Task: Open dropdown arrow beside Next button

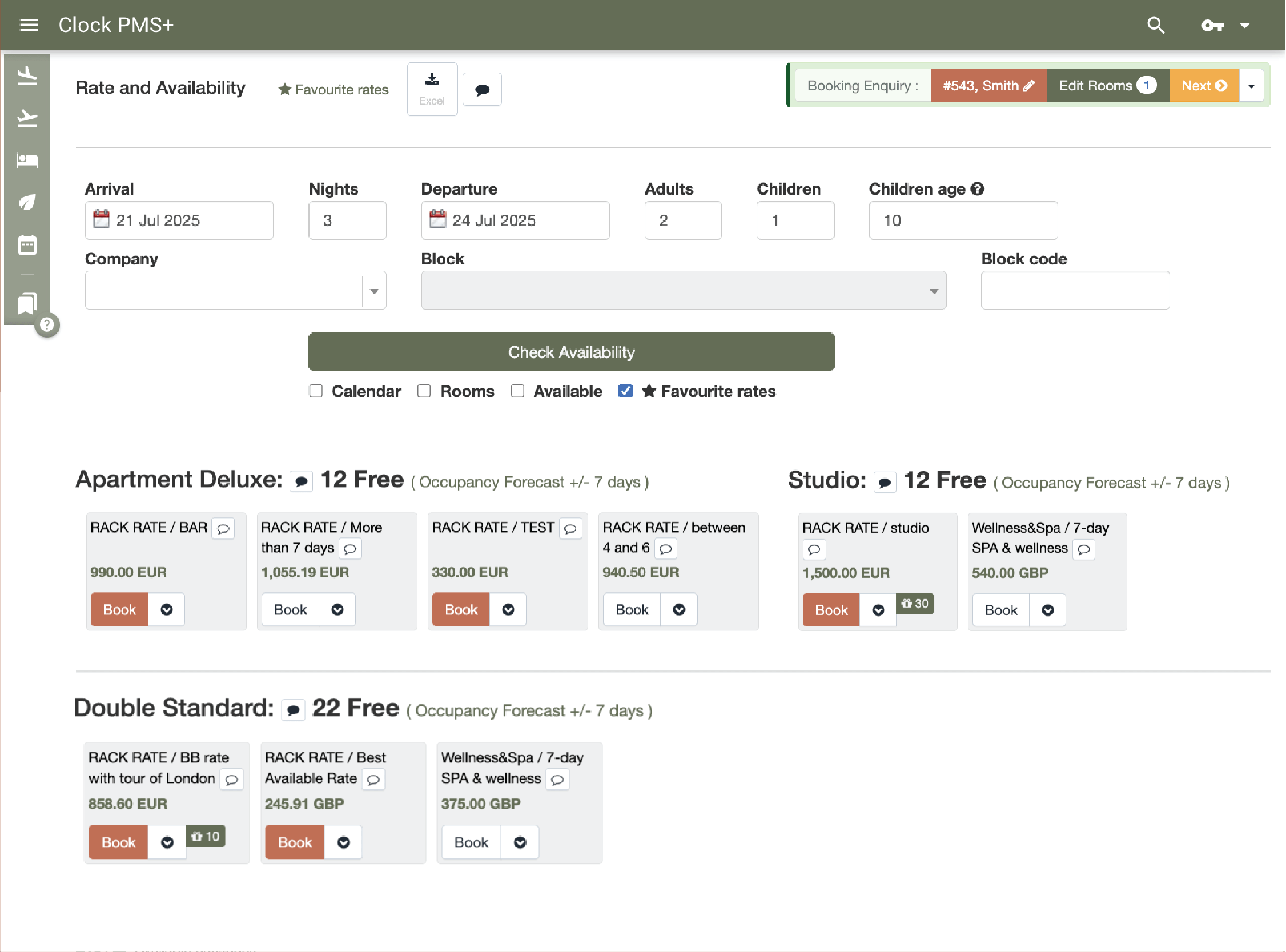Action: point(1251,86)
